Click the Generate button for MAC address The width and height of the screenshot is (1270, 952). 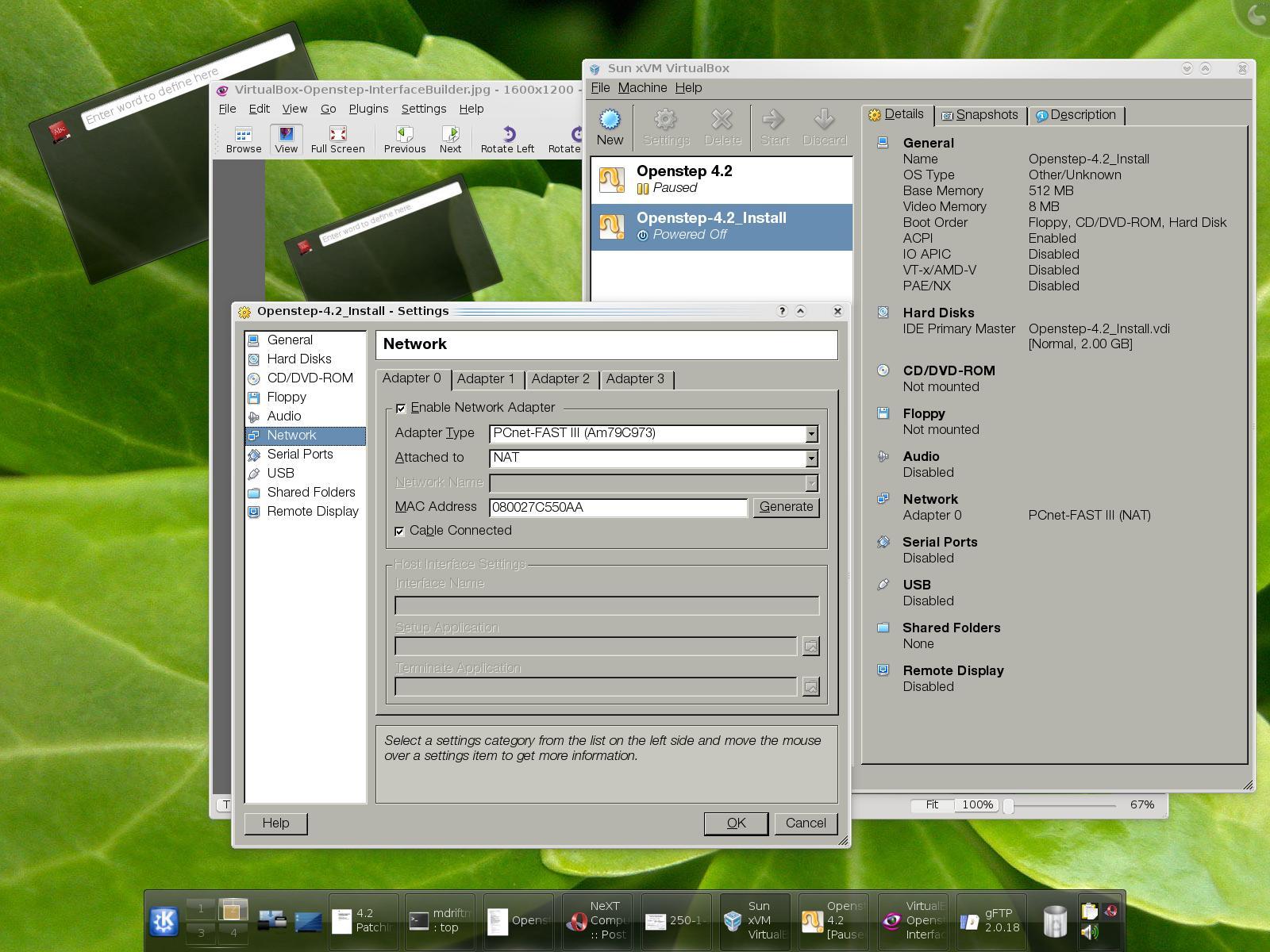click(785, 506)
